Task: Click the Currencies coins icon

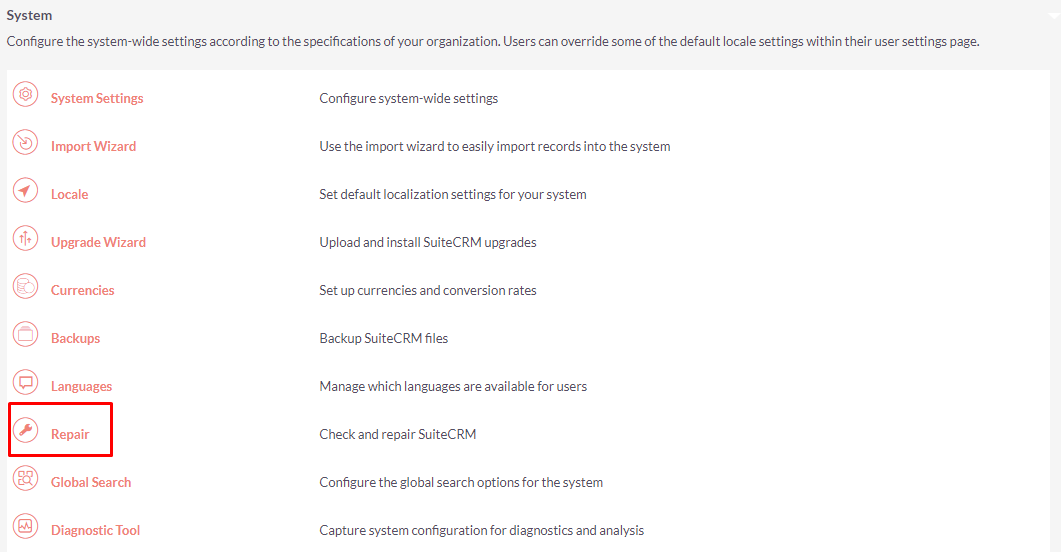Action: 26,287
